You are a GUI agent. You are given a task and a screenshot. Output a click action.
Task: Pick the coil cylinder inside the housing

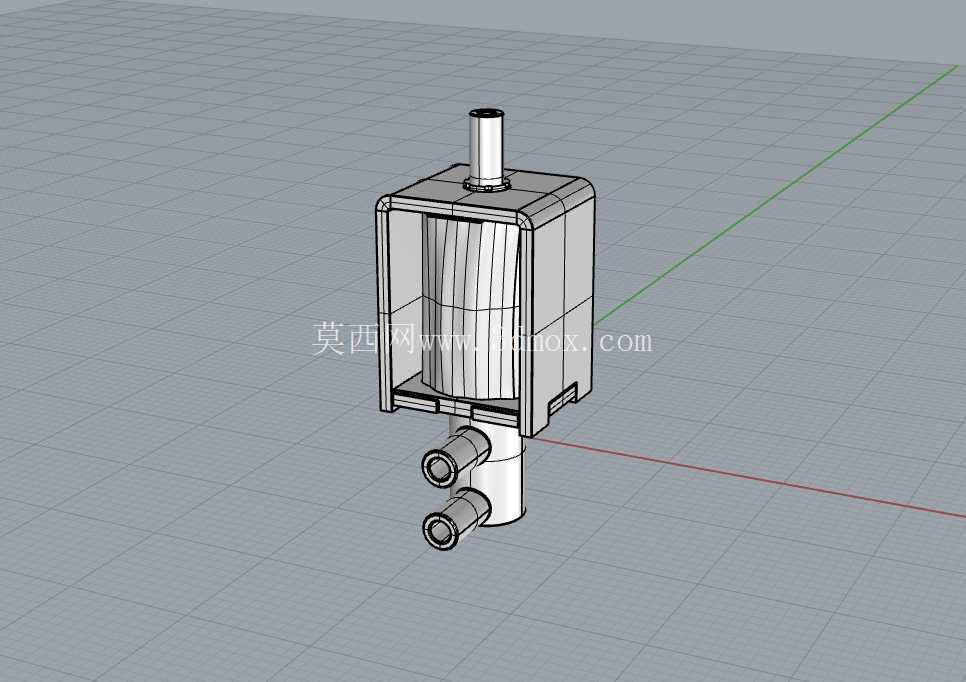point(471,307)
